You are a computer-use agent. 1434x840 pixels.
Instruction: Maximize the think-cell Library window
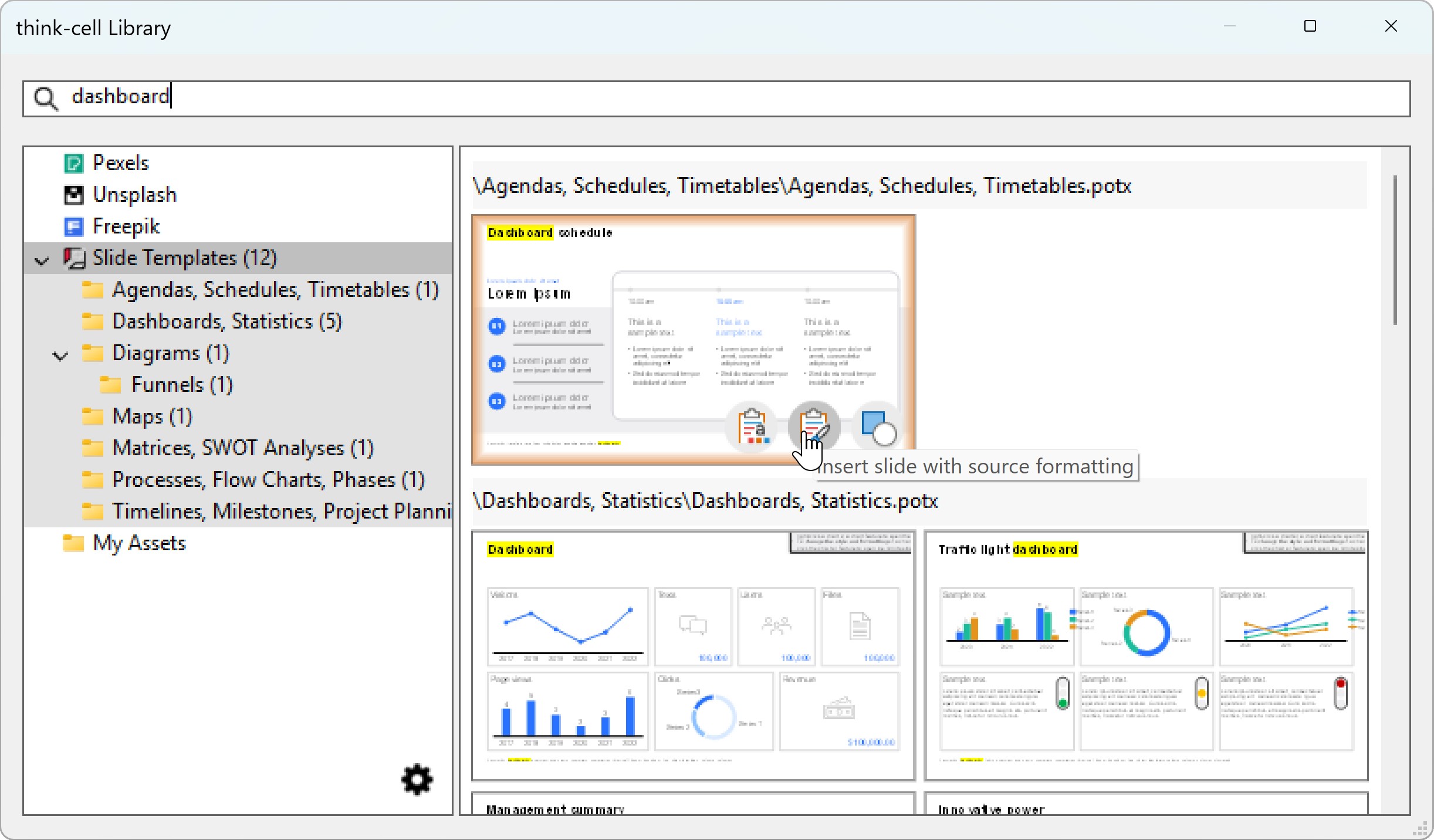[1310, 26]
